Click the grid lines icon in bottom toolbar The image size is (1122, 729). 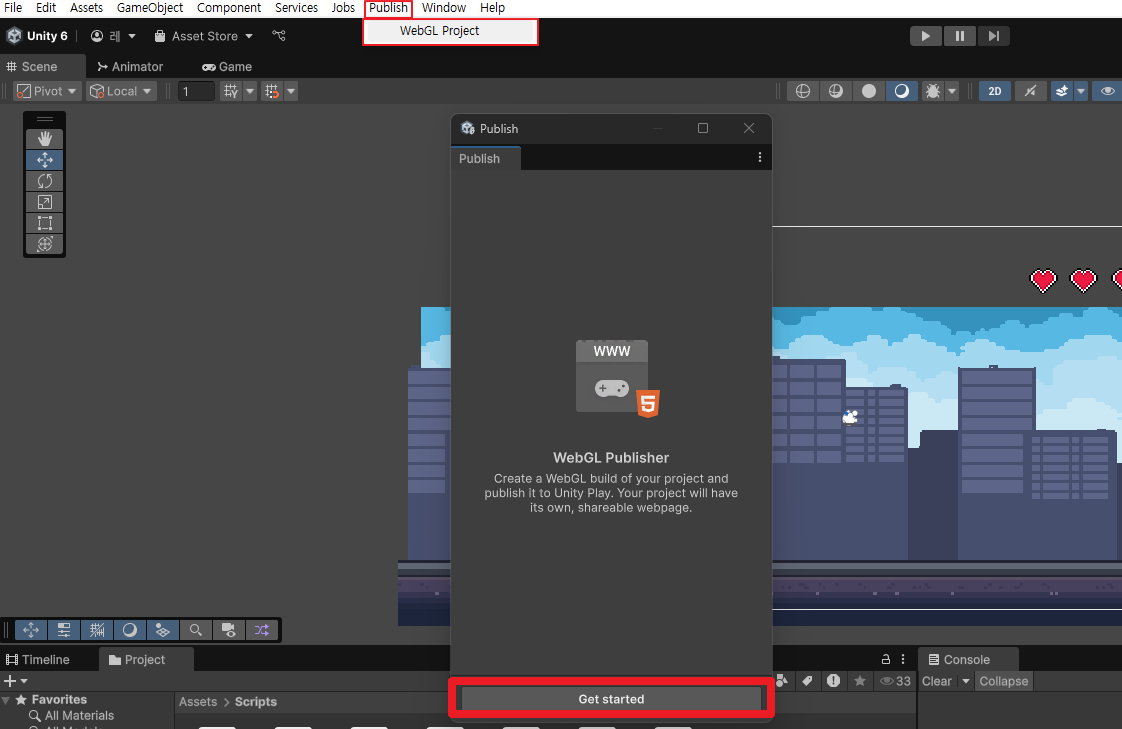(97, 630)
